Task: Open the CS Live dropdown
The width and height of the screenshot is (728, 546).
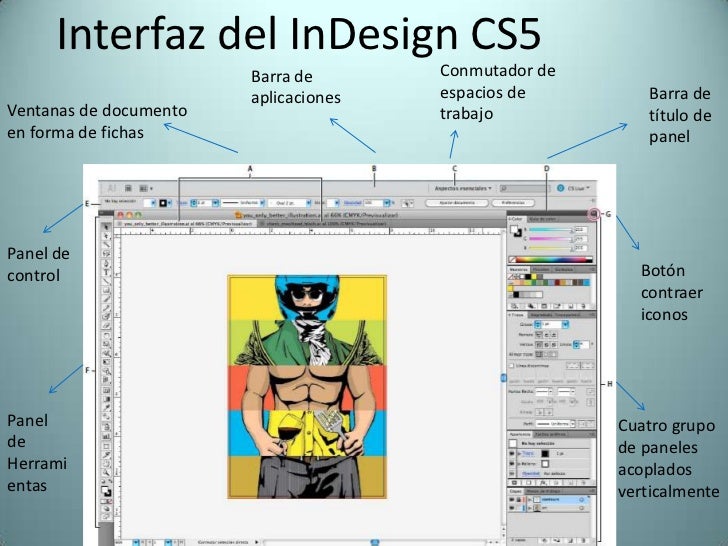Action: click(x=578, y=188)
